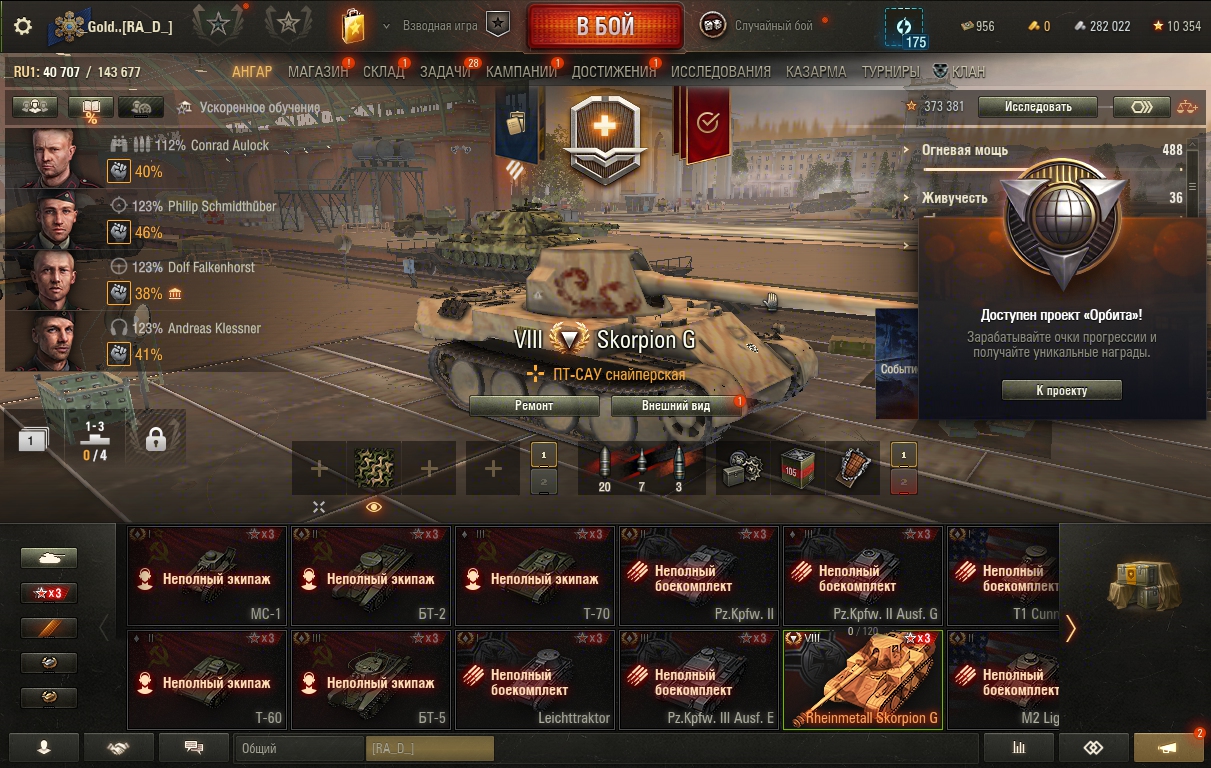Toggle the platoon lock icon
This screenshot has height=768, width=1211.
pyautogui.click(x=155, y=439)
